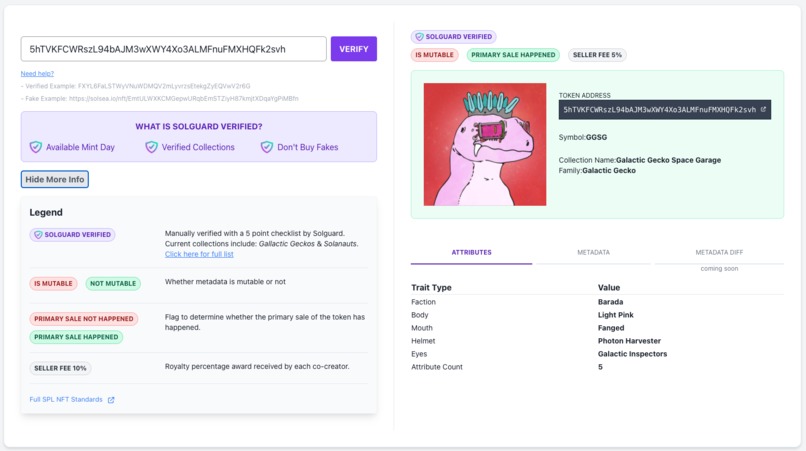Click the SELLER FEE 10% legend badge

pos(60,368)
